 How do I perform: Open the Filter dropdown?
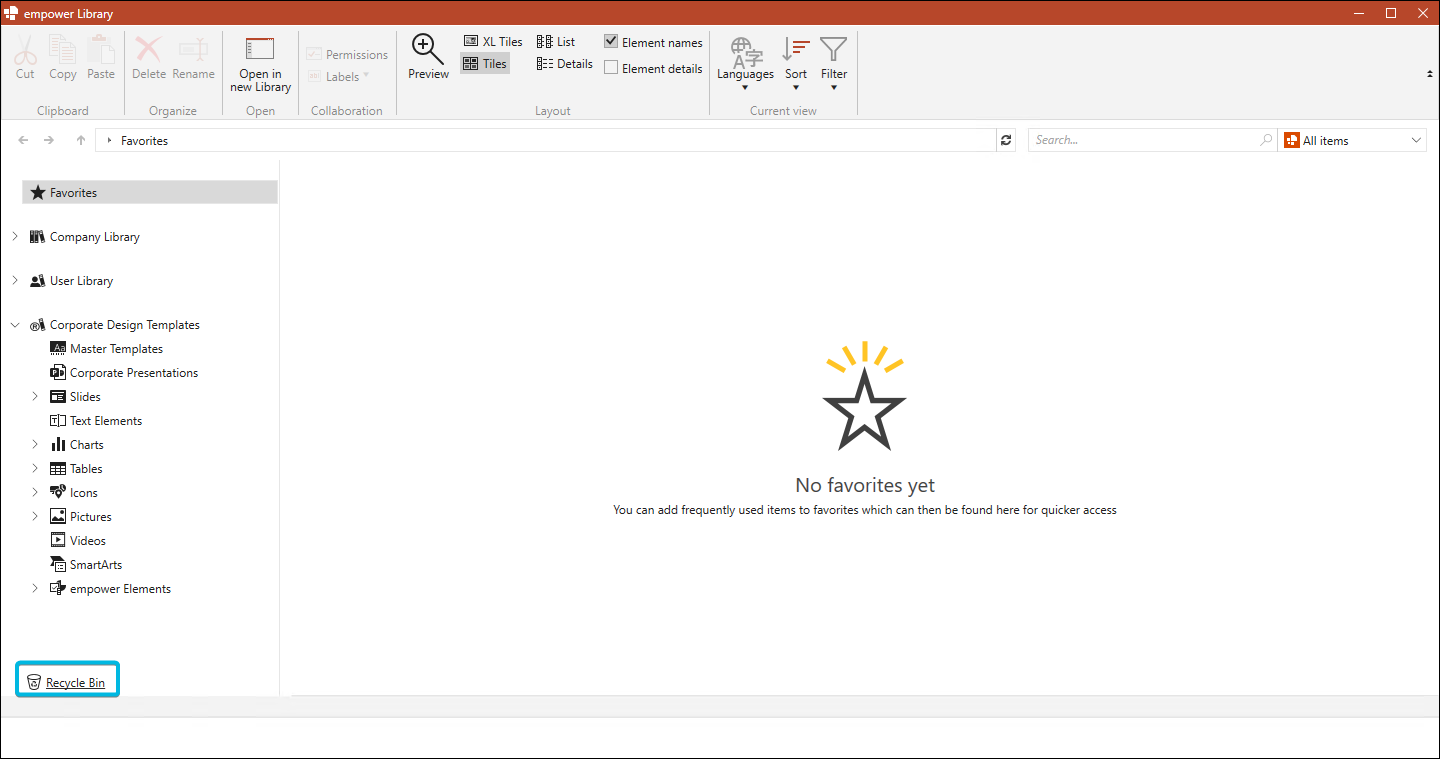coord(833,63)
